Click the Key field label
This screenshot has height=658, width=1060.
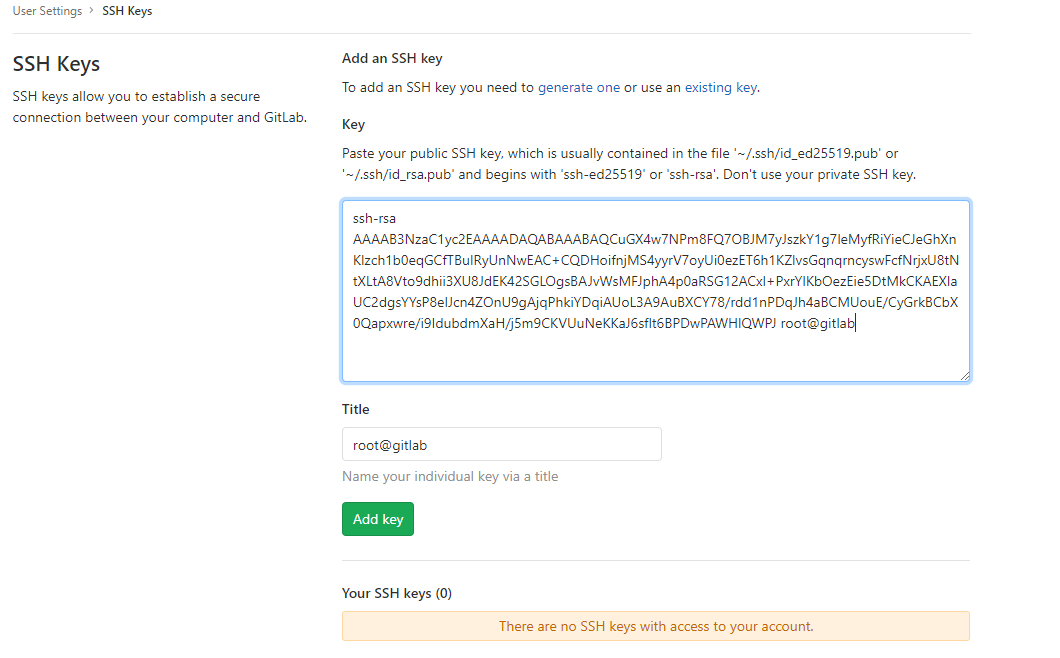click(354, 124)
